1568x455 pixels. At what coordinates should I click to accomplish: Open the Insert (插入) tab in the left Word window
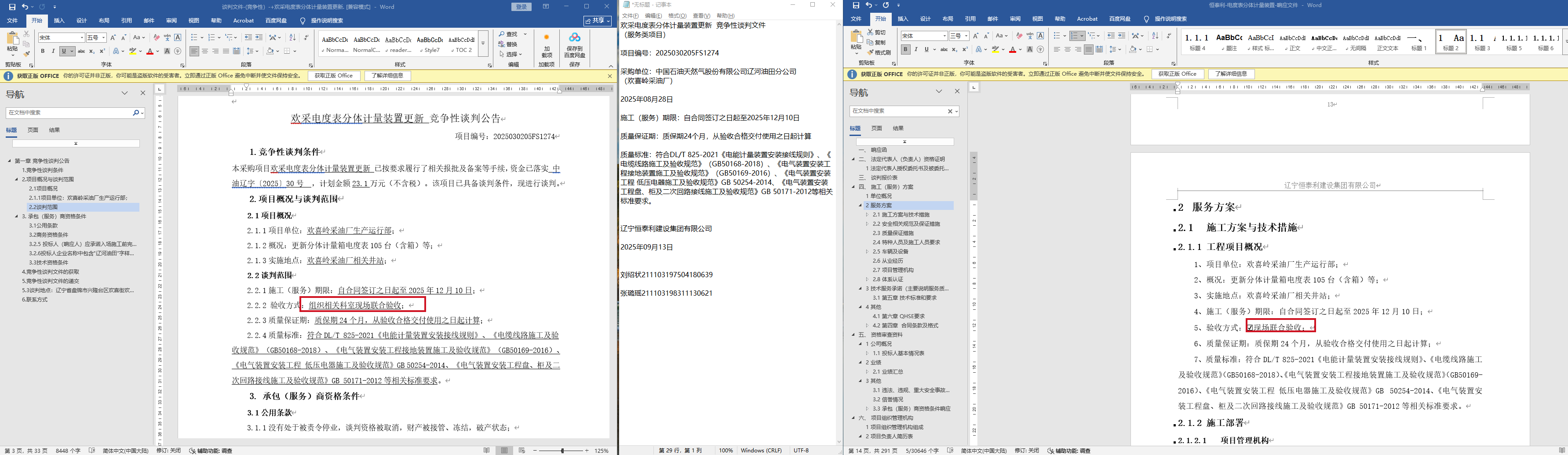tap(59, 21)
